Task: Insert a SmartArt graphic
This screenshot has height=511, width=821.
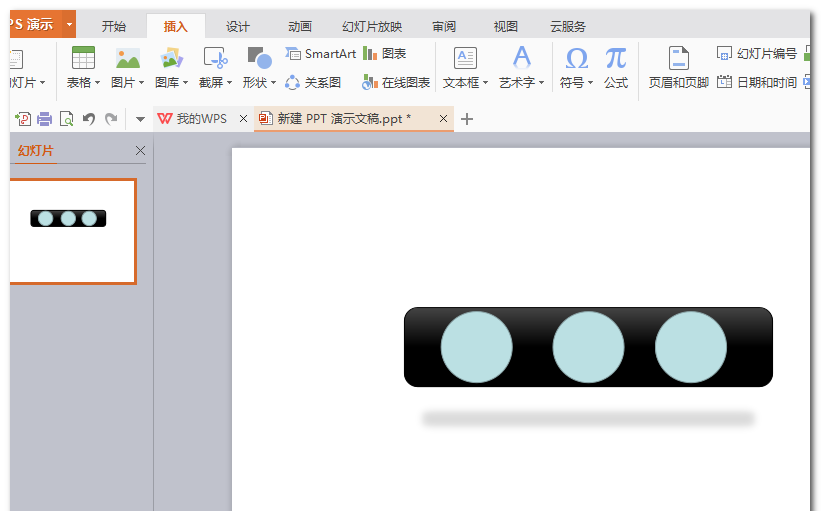Action: tap(320, 53)
